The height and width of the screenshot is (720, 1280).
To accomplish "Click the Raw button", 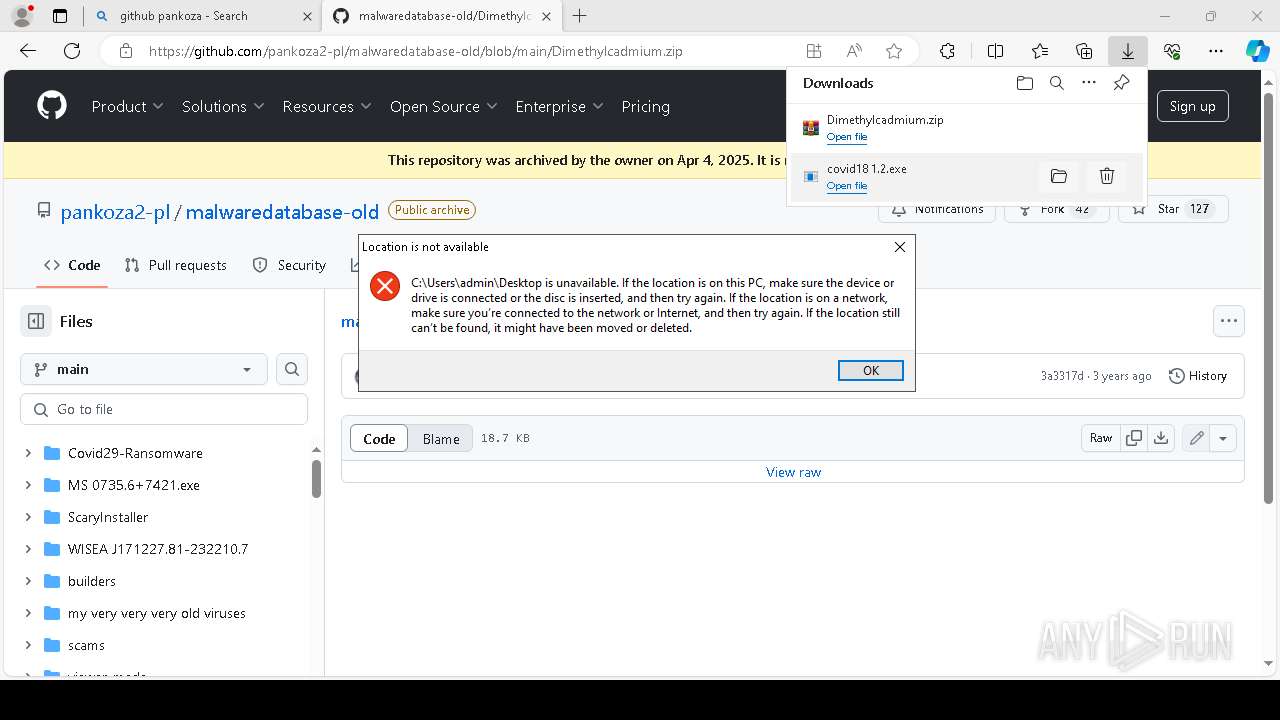I will point(1101,438).
